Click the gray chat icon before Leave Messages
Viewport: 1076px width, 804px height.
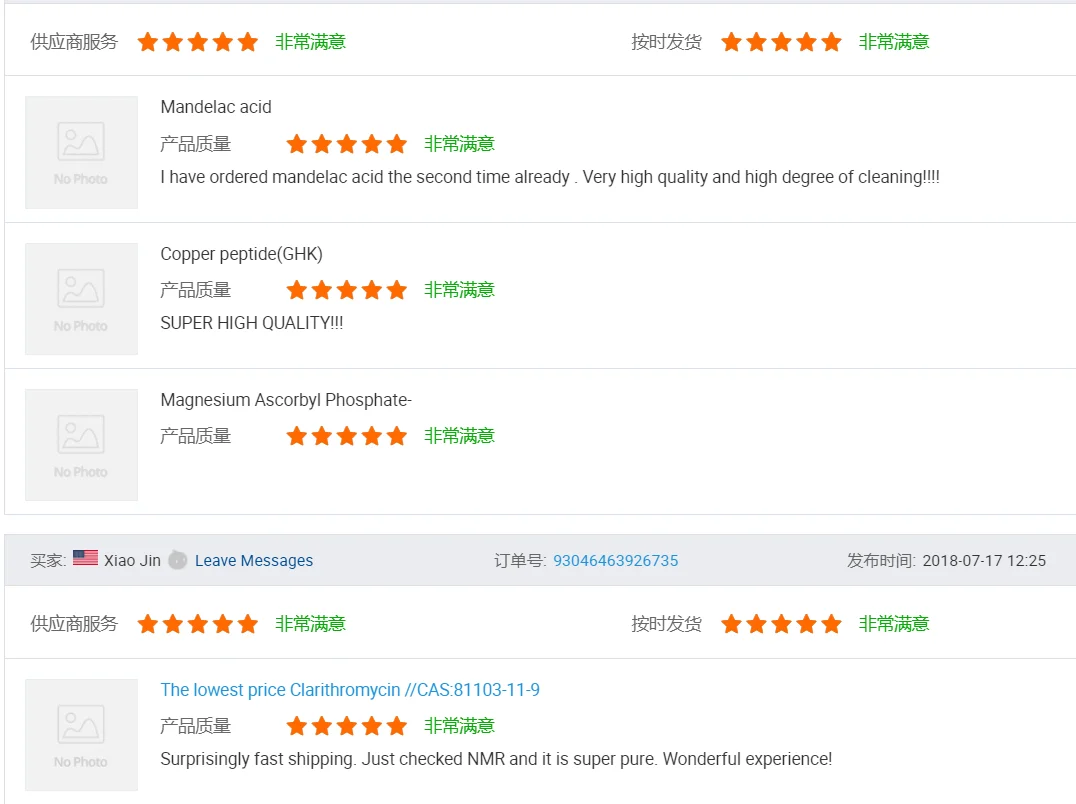click(178, 560)
